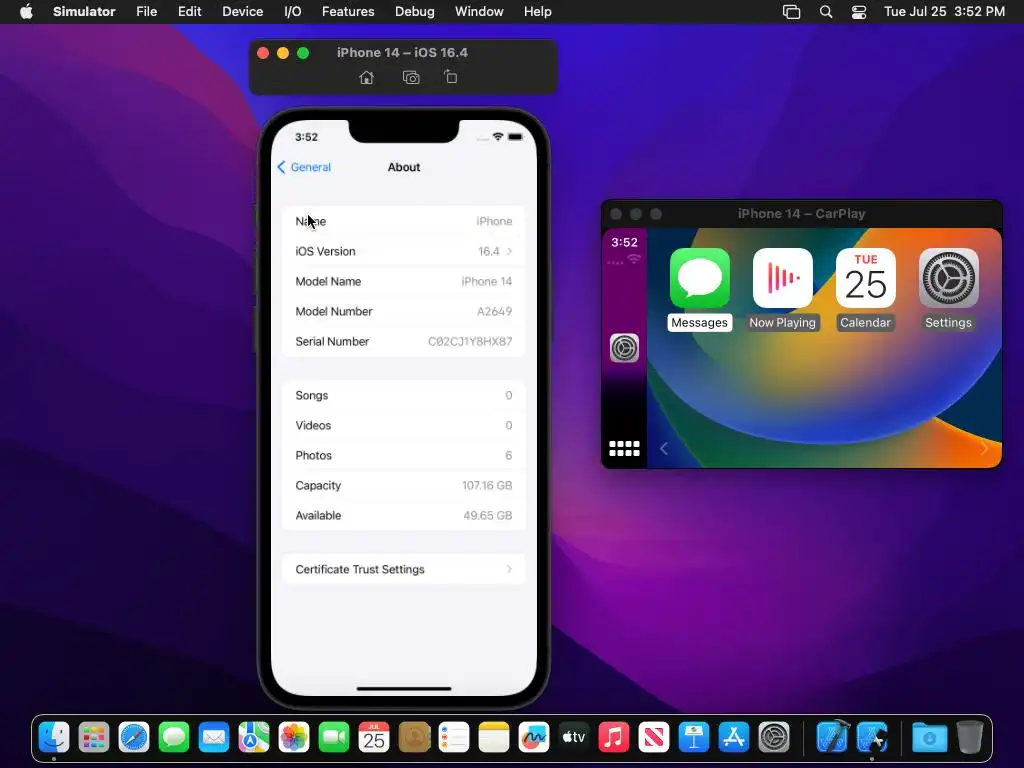
Task: Go to previous CarPlay page arrow
Action: [664, 449]
